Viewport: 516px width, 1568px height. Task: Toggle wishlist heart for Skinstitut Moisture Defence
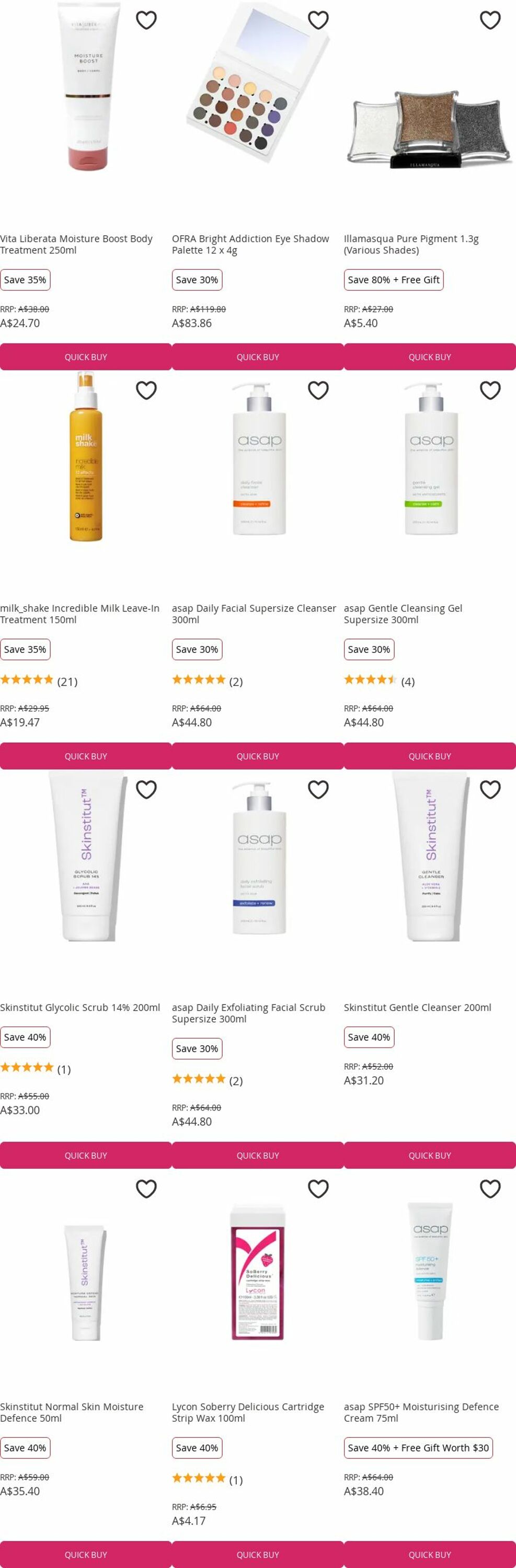click(x=146, y=1189)
